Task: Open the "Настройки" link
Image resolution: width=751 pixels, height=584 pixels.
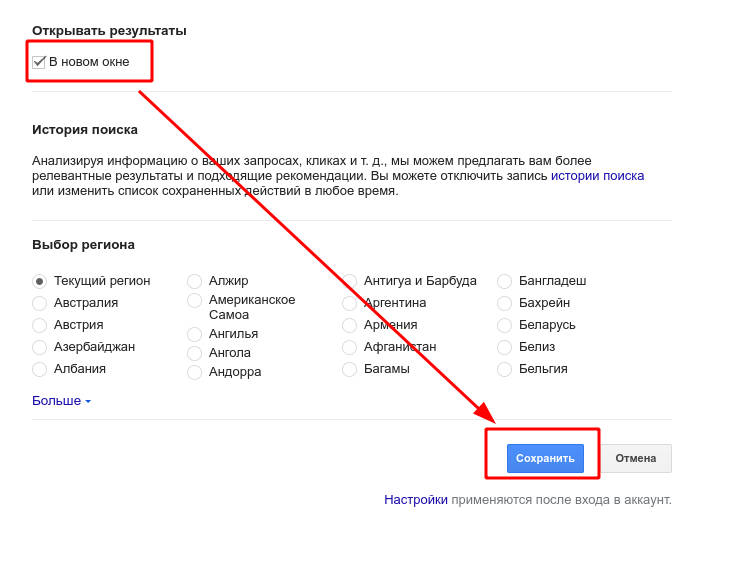Action: (x=416, y=500)
